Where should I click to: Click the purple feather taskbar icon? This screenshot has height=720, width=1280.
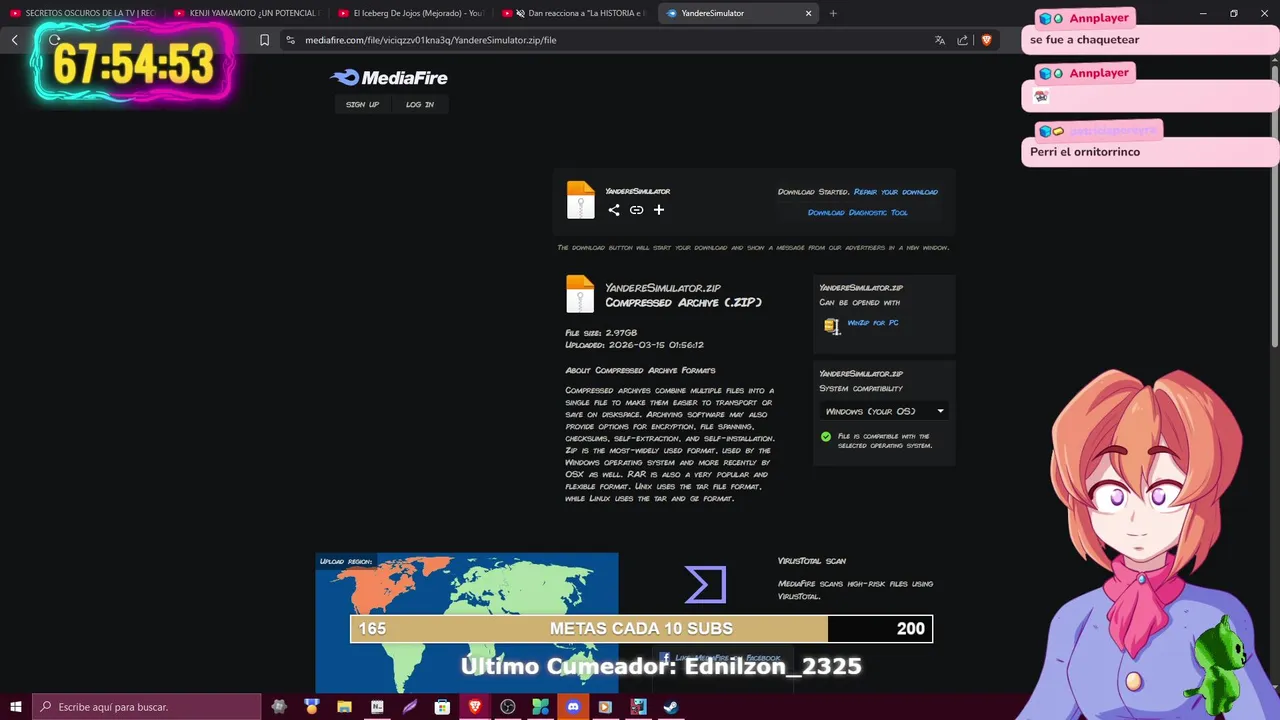pos(410,707)
